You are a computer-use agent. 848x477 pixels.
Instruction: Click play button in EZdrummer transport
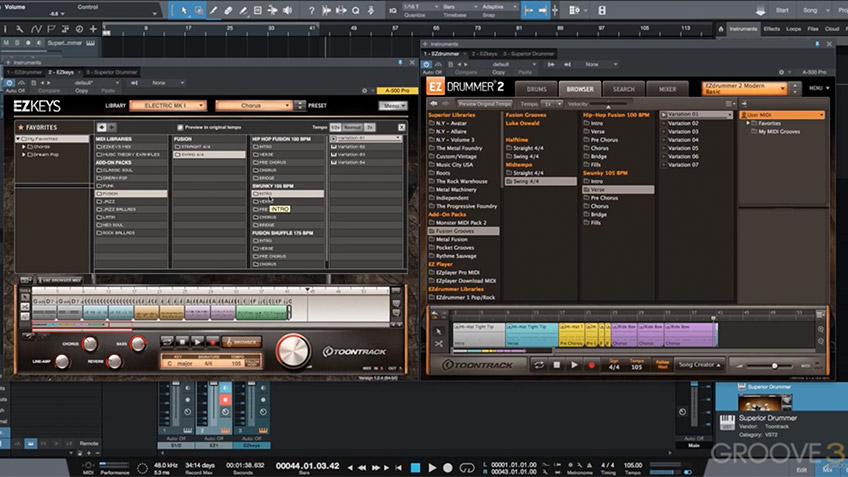(574, 365)
